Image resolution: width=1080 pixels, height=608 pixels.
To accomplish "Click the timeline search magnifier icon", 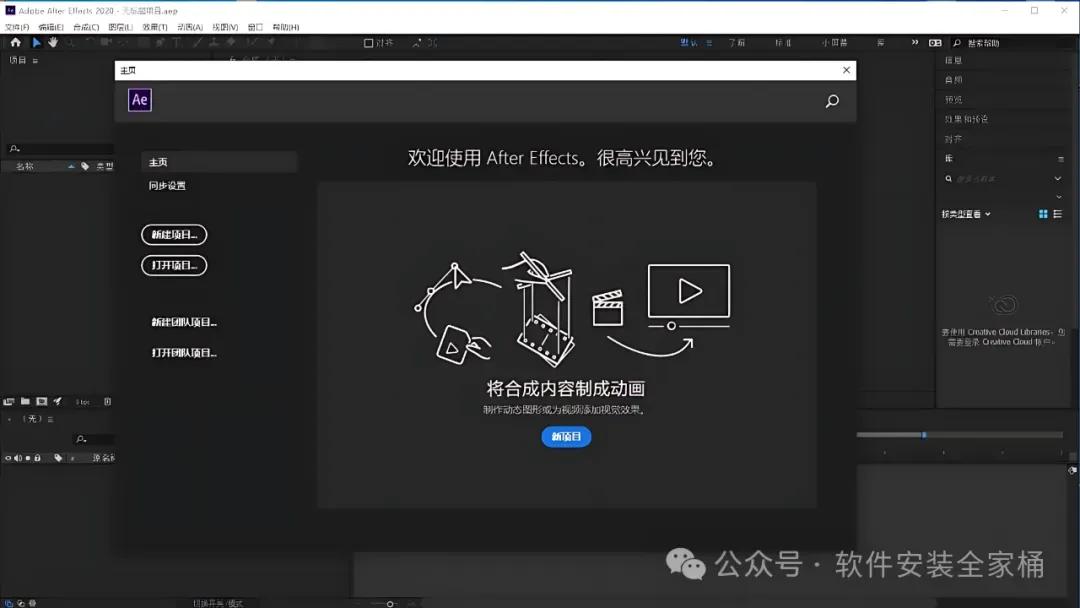I will 81,439.
